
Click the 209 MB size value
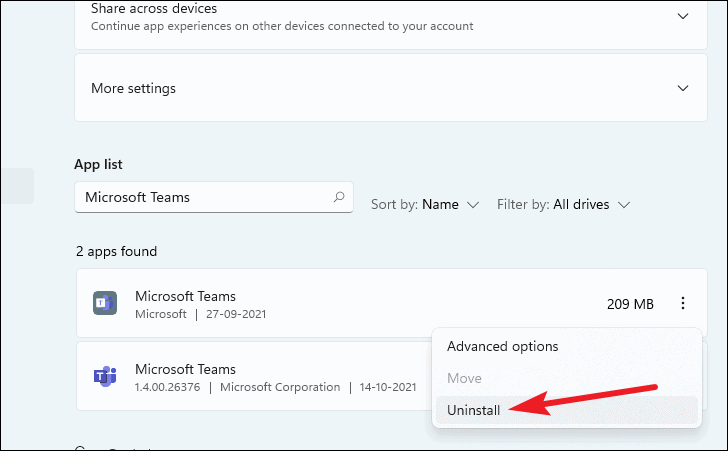[x=630, y=304]
